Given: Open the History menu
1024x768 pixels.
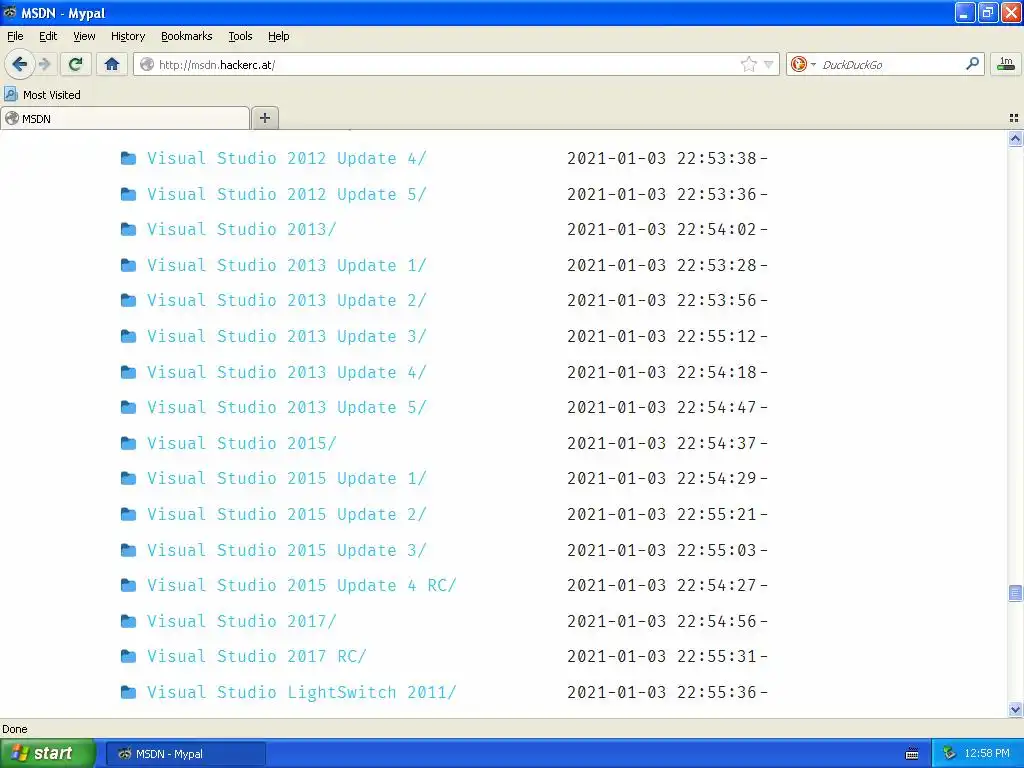Looking at the screenshot, I should (128, 36).
